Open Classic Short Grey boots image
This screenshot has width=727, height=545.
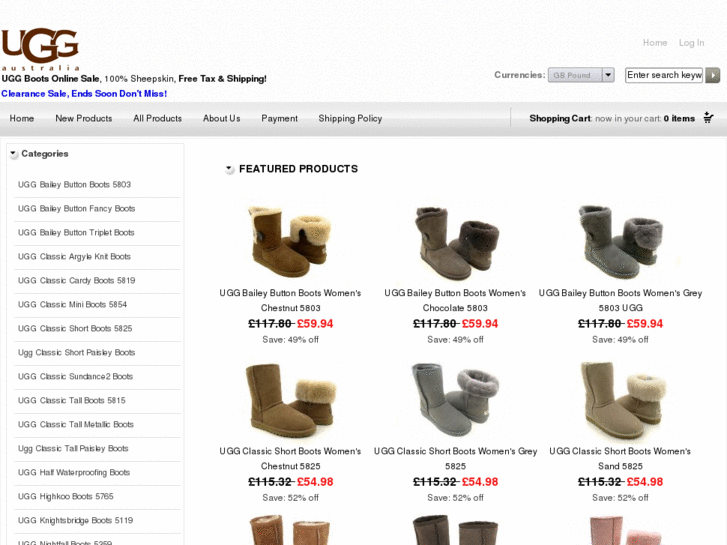click(455, 400)
